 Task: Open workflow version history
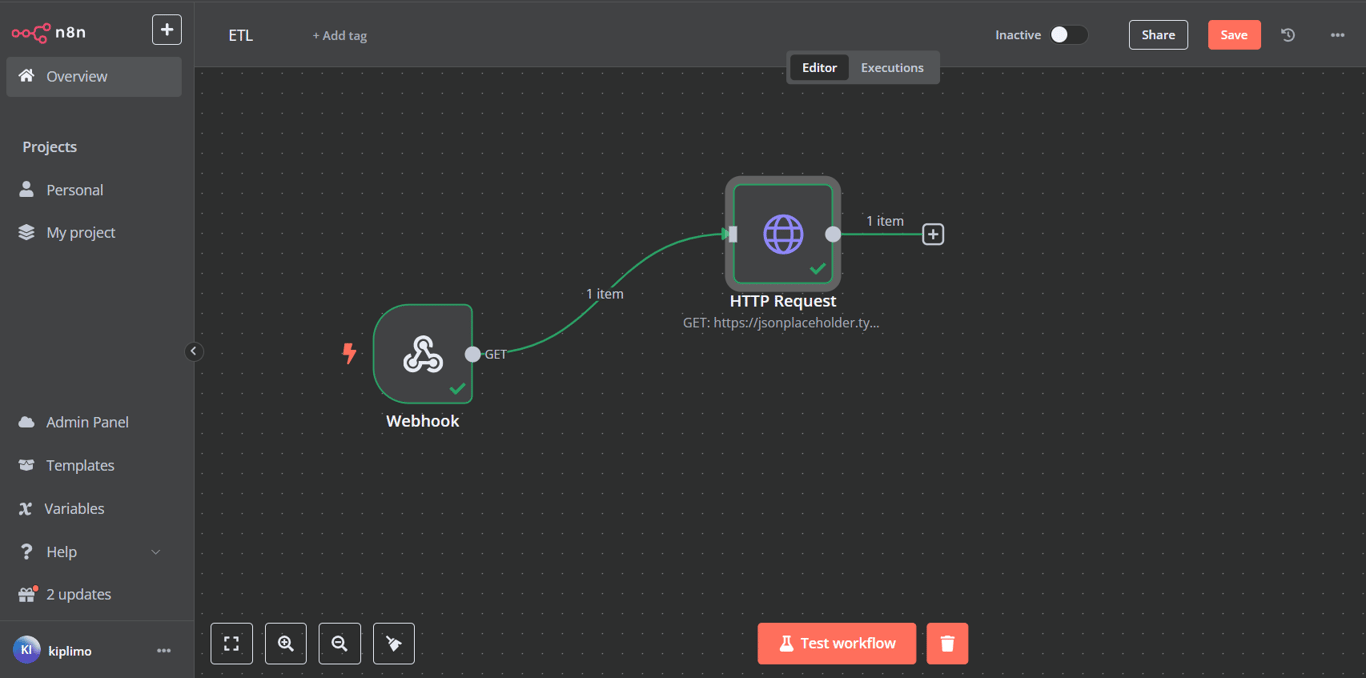(x=1288, y=34)
